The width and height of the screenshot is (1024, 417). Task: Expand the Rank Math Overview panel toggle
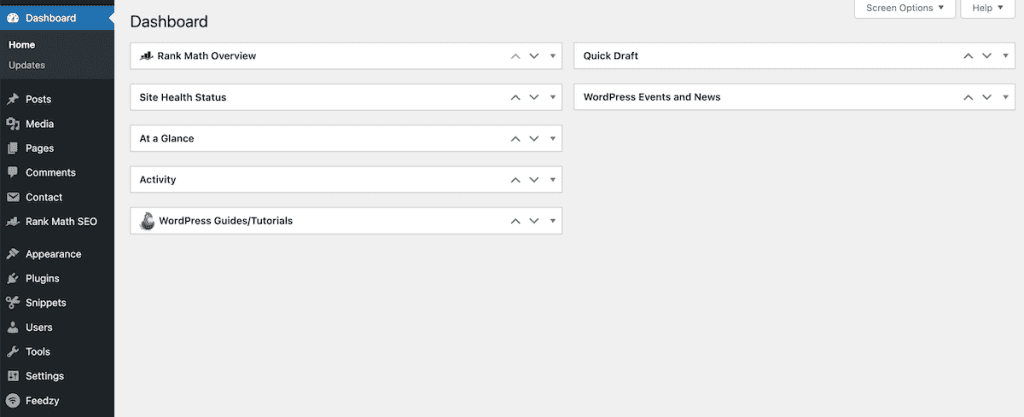pos(552,56)
